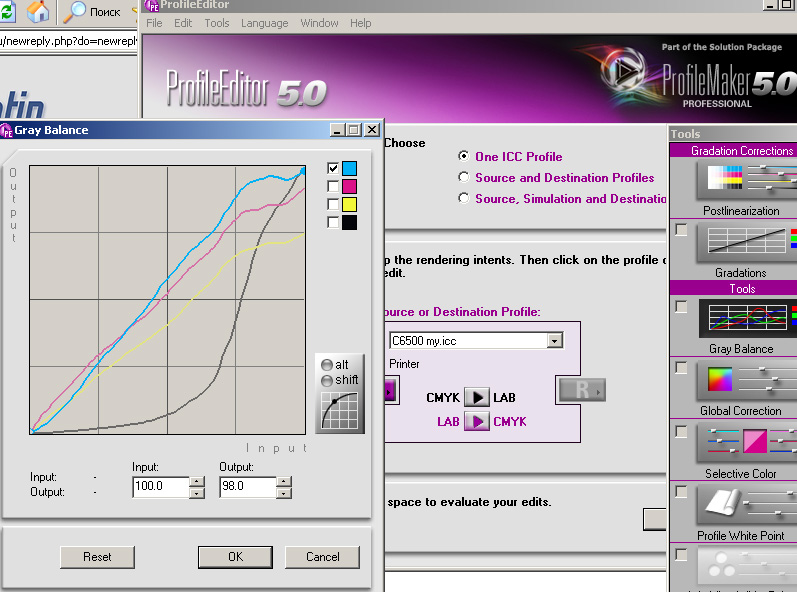Click the Input value field showing 100.0

pos(161,487)
